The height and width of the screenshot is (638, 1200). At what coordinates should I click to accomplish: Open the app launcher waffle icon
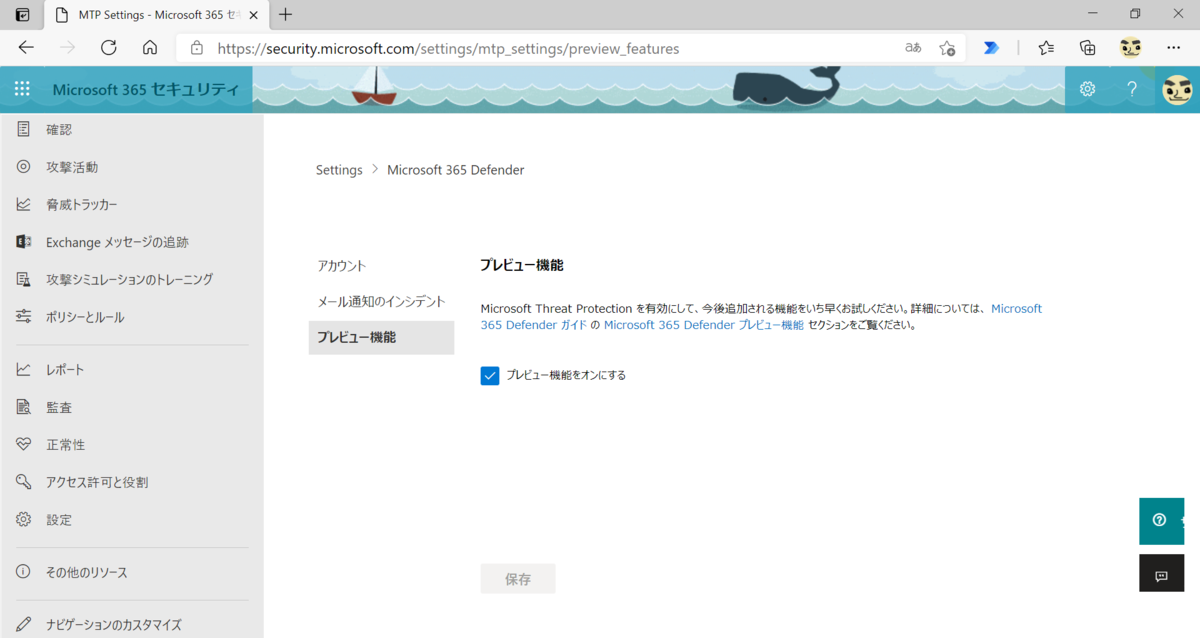(22, 89)
